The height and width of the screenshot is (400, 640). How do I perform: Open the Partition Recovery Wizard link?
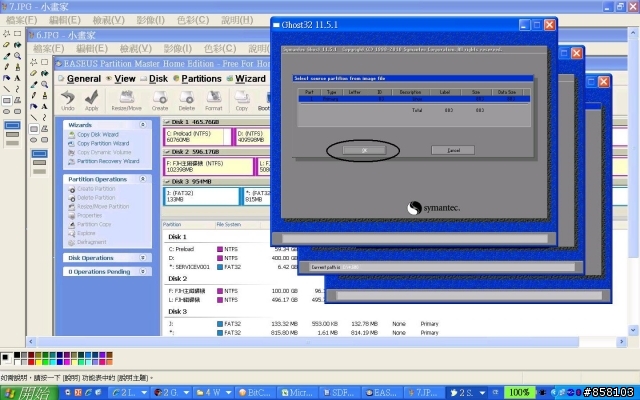pos(108,161)
